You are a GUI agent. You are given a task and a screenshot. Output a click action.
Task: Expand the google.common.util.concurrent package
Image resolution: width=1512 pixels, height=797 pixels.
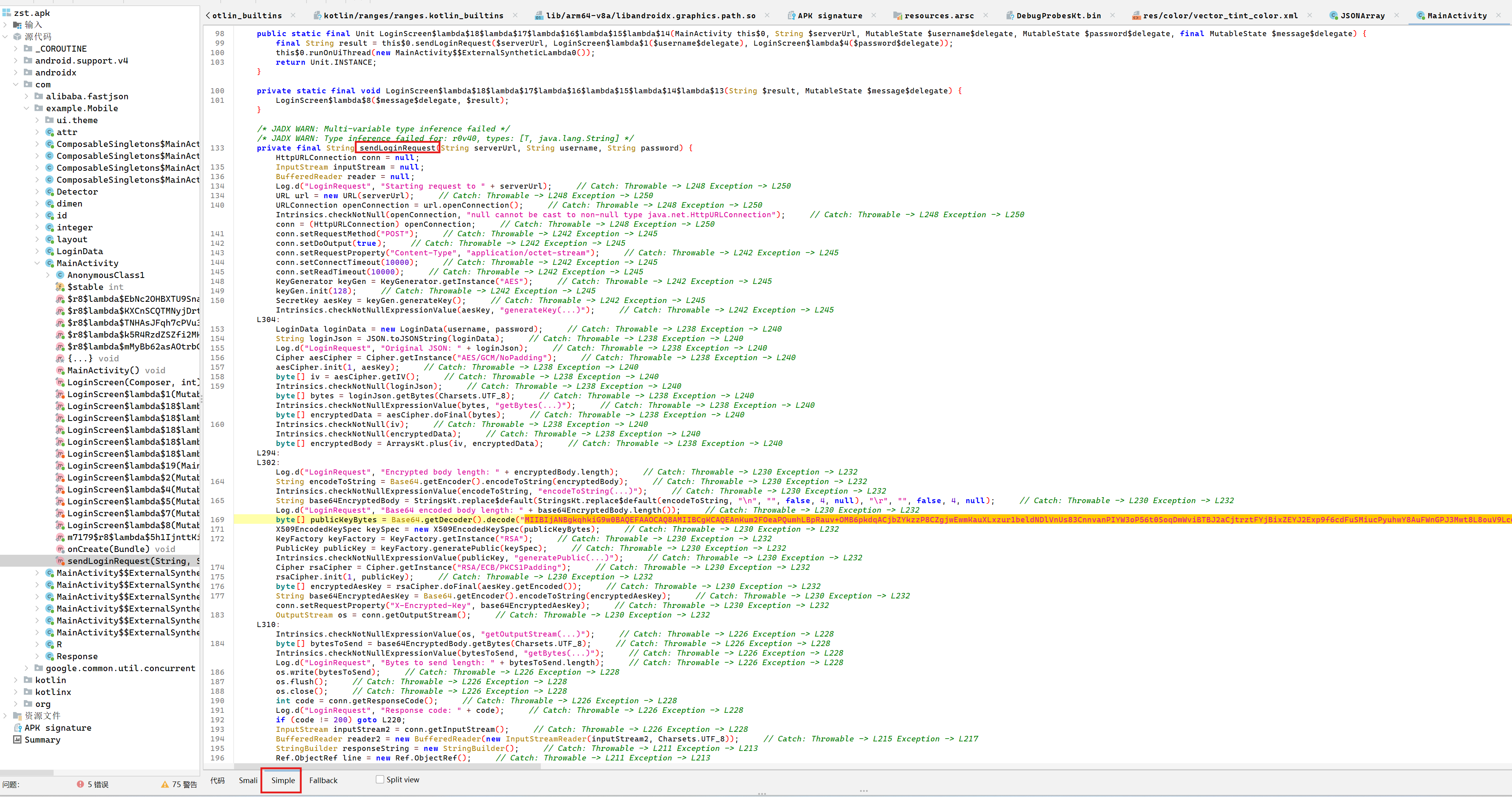coord(27,668)
